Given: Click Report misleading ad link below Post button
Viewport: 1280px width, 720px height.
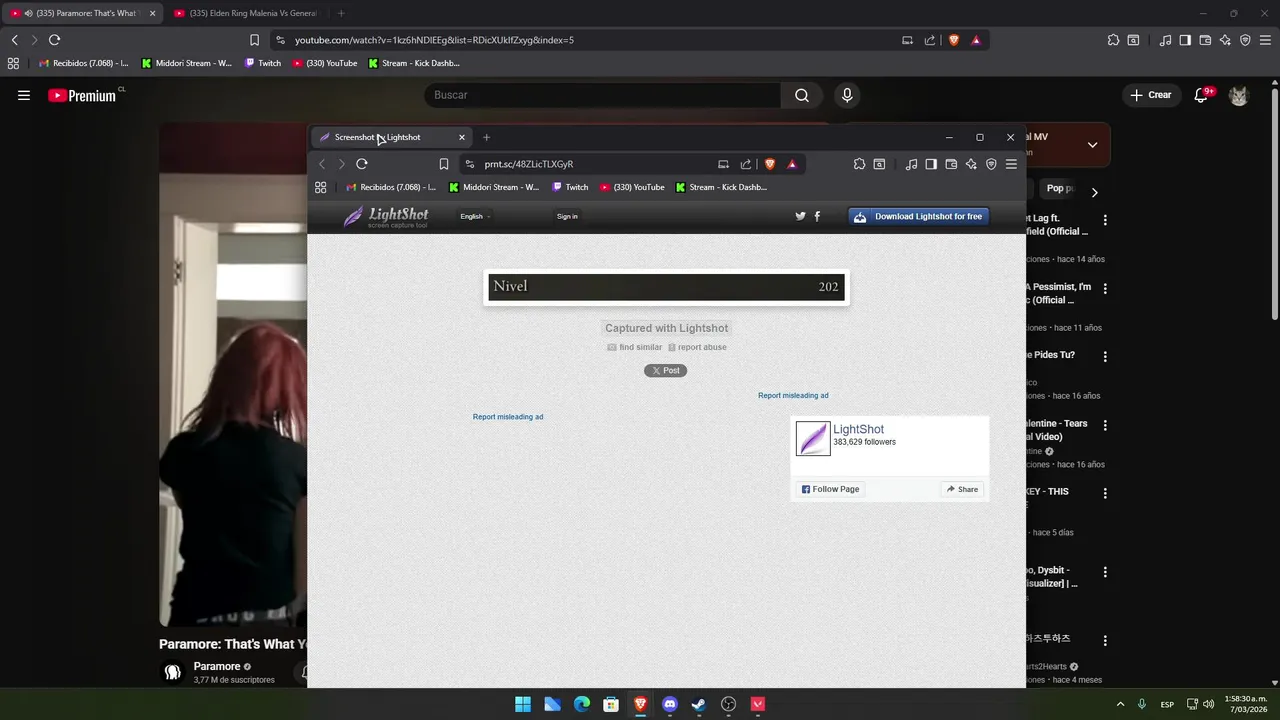Looking at the screenshot, I should (x=508, y=417).
